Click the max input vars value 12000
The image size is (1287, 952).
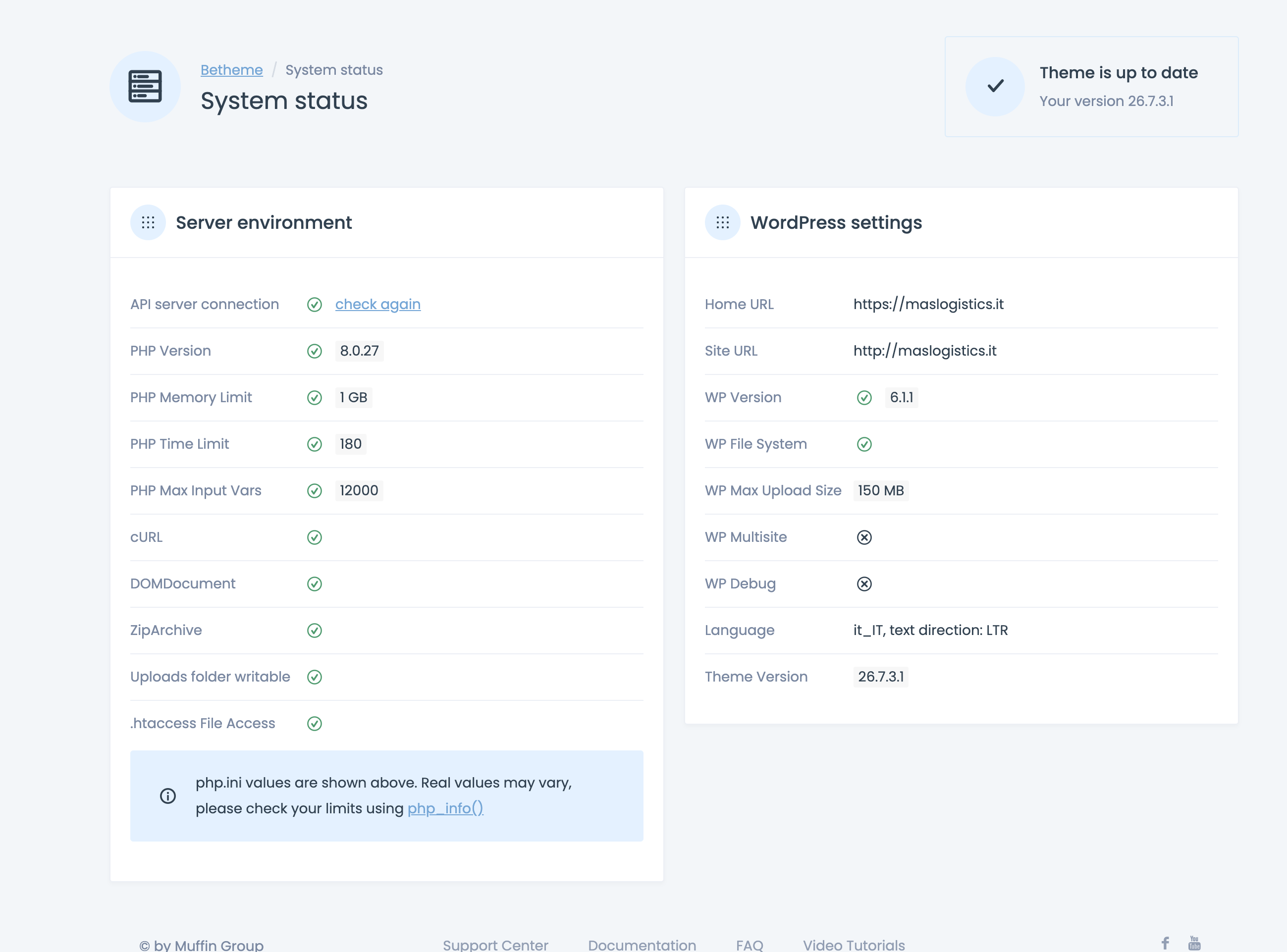(x=359, y=490)
